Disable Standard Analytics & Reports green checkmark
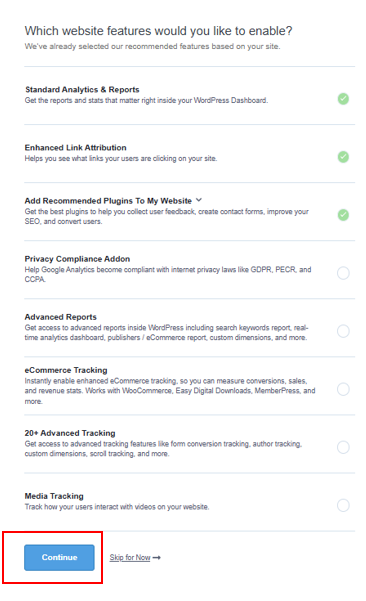The image size is (366, 601). pos(343,99)
